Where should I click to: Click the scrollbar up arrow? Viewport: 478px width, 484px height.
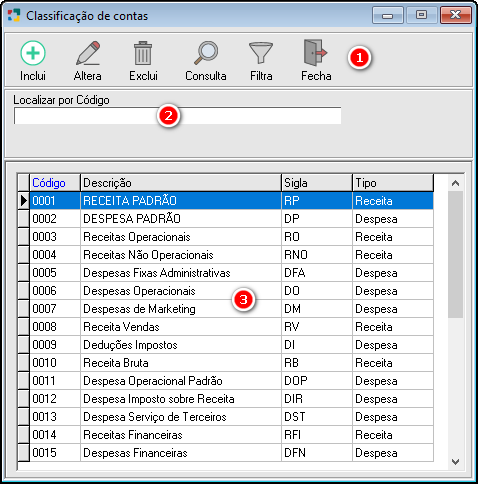click(x=455, y=183)
